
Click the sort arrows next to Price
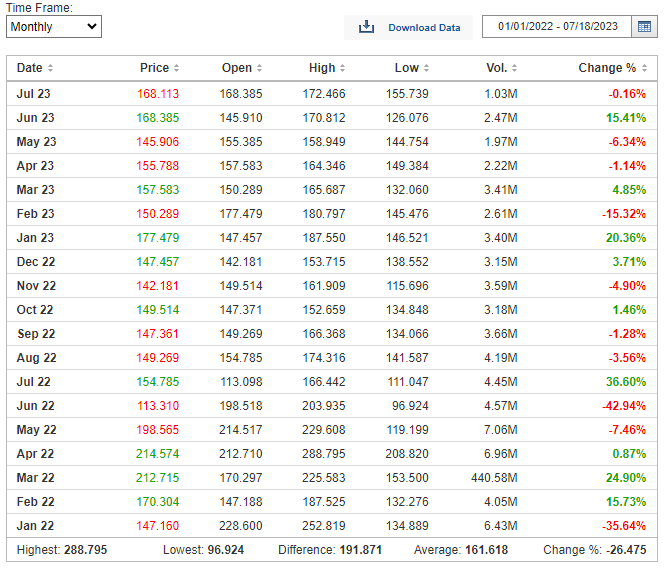[177, 68]
